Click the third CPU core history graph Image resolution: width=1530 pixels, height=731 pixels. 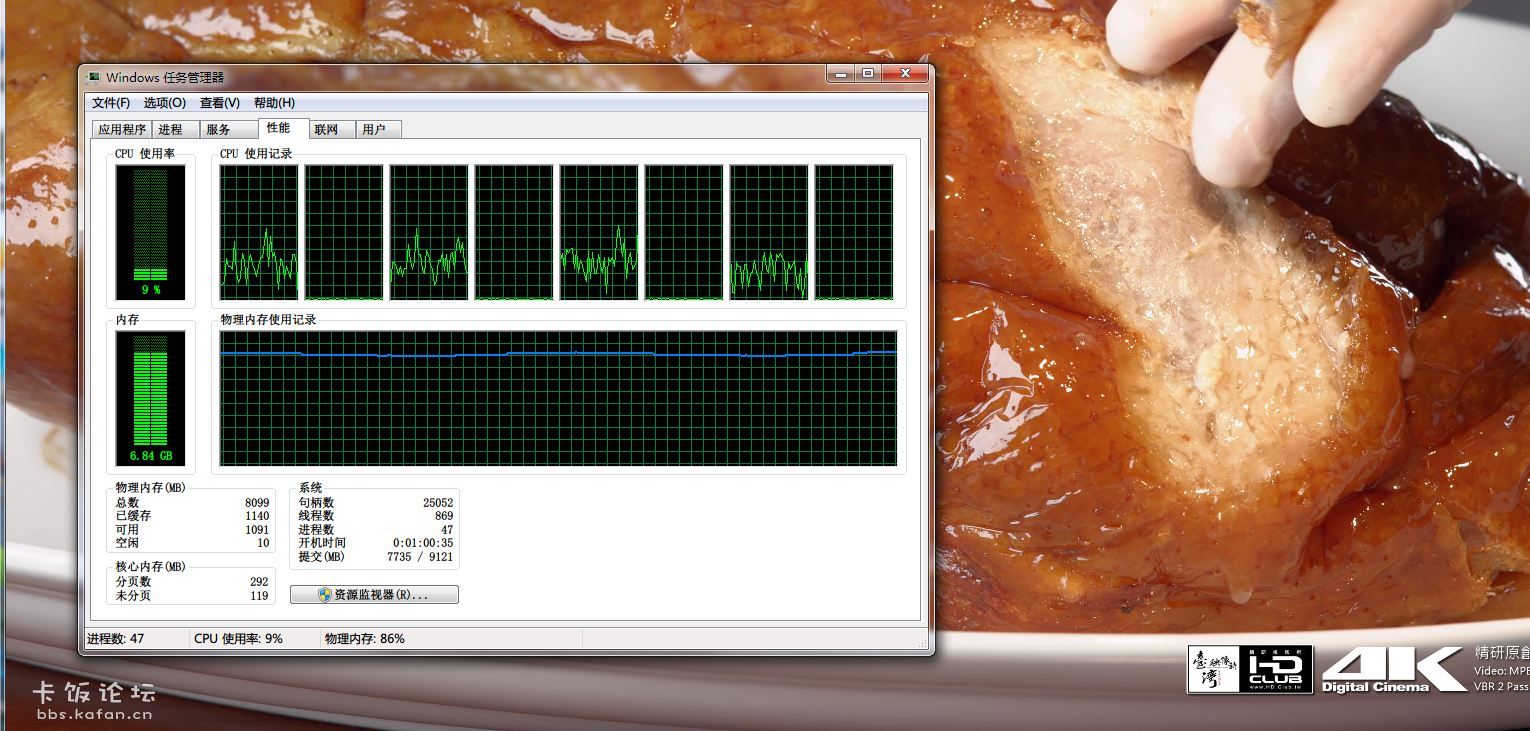[429, 232]
